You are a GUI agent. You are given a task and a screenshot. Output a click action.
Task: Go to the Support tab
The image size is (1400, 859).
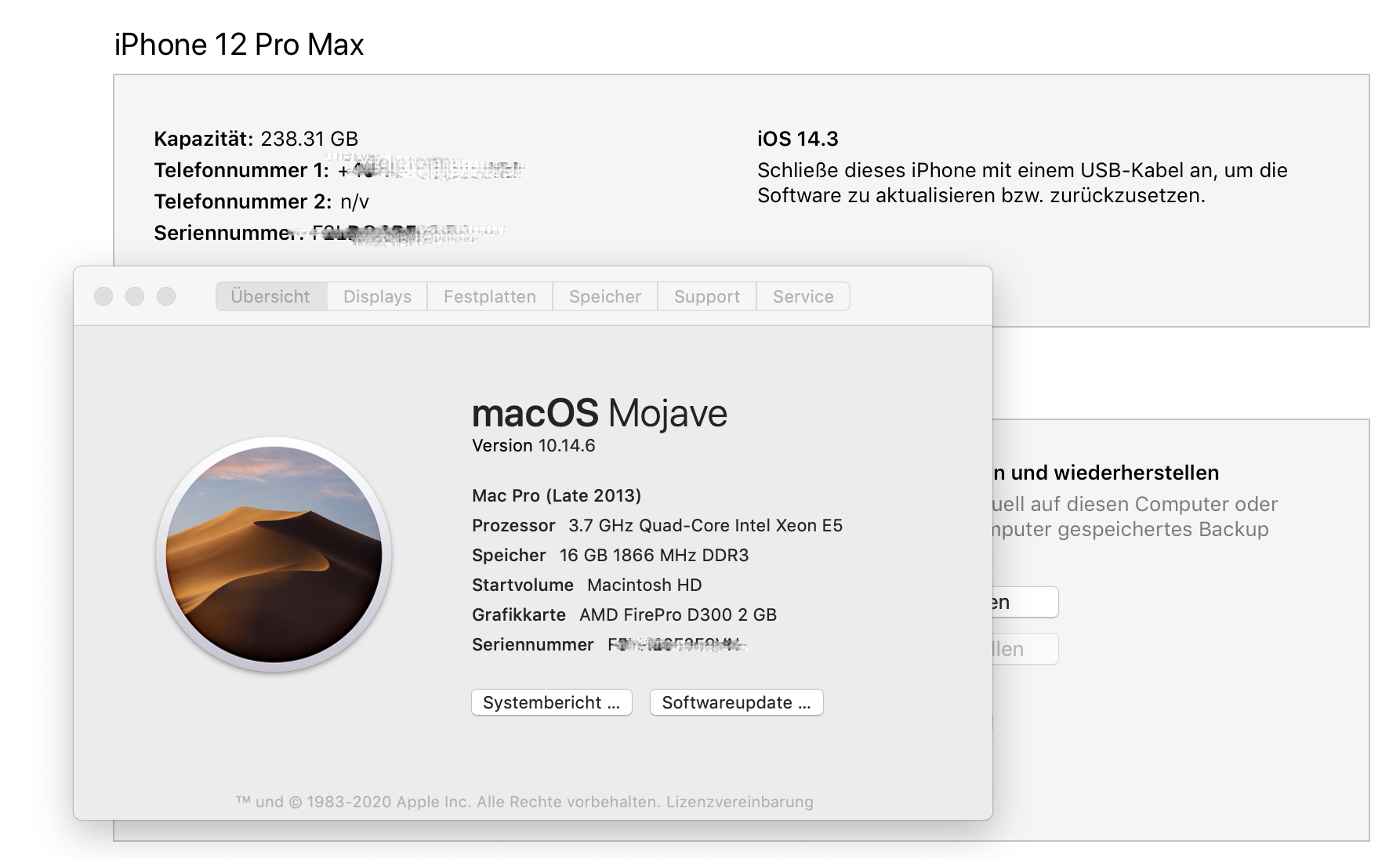707,296
